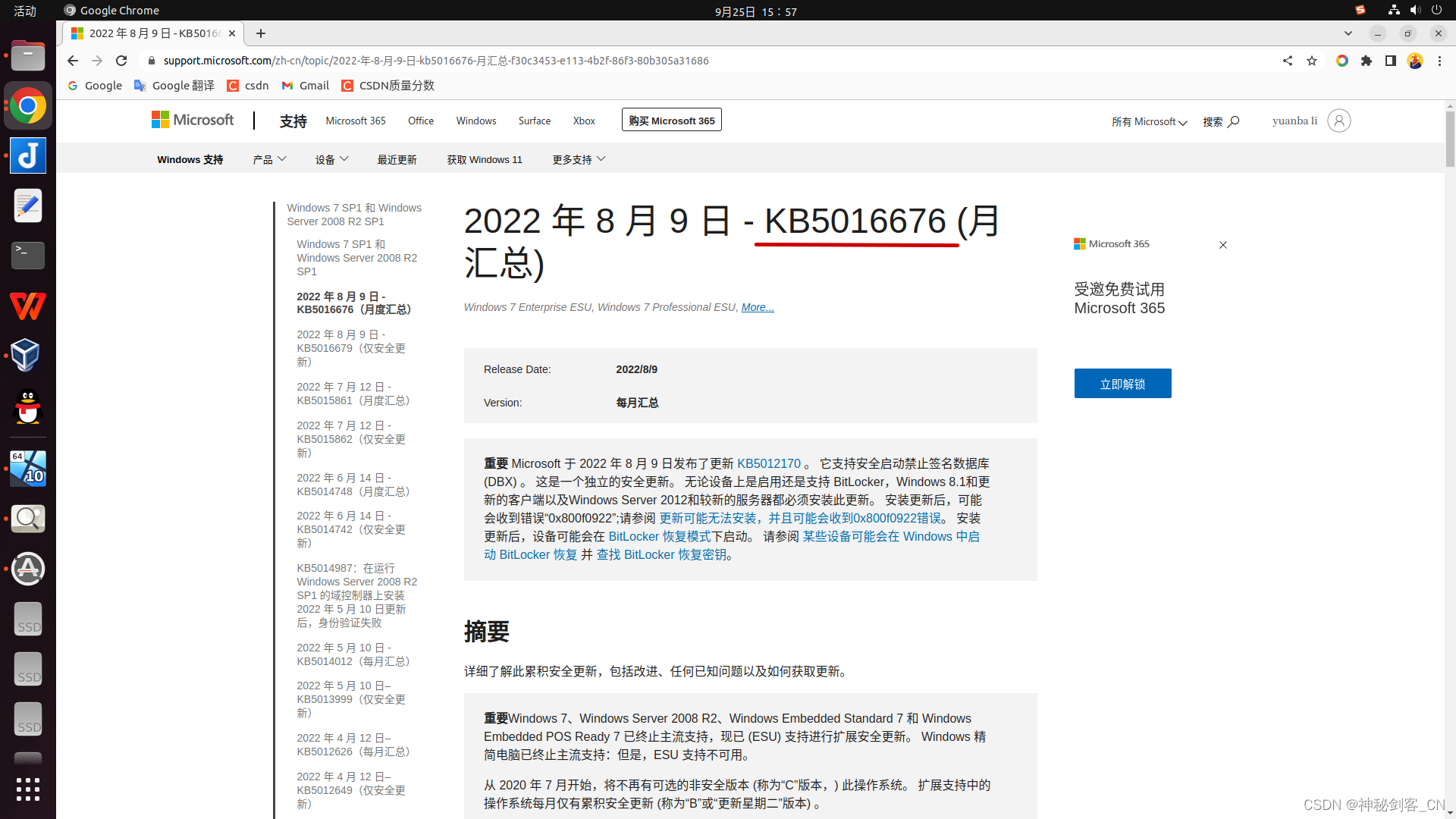Image resolution: width=1456 pixels, height=819 pixels.
Task: Bookmark this page with the star icon
Action: point(1312,61)
